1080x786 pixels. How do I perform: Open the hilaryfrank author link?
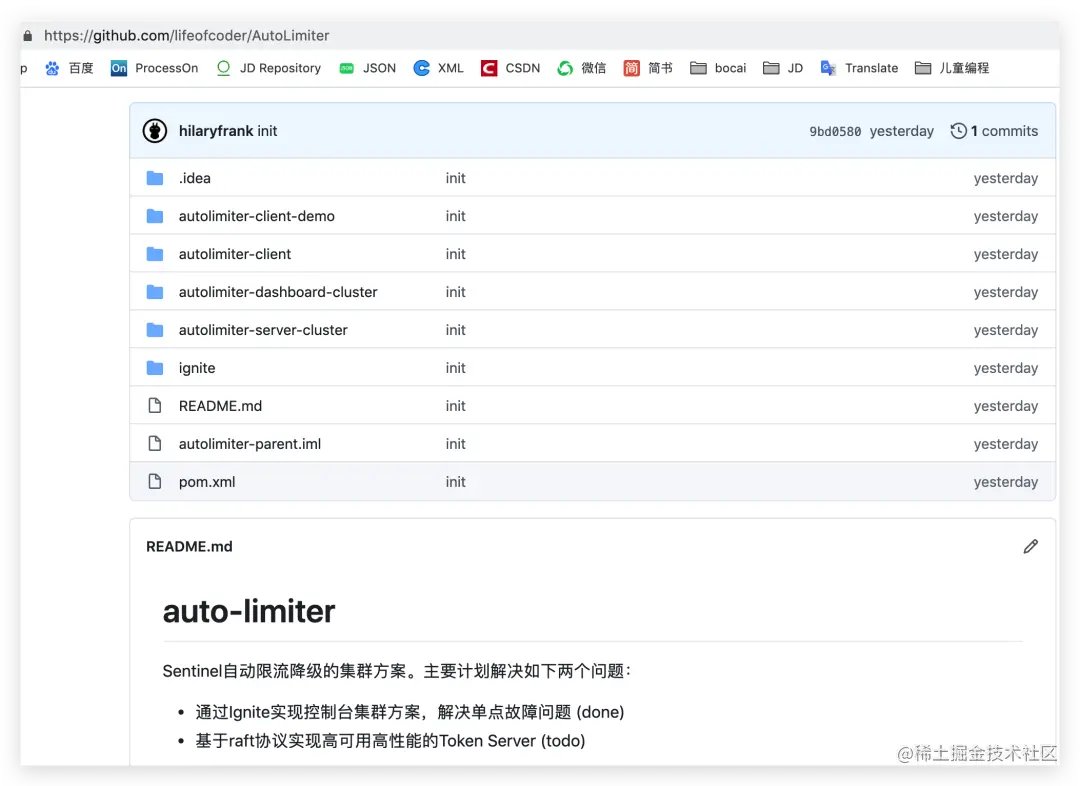[x=216, y=131]
